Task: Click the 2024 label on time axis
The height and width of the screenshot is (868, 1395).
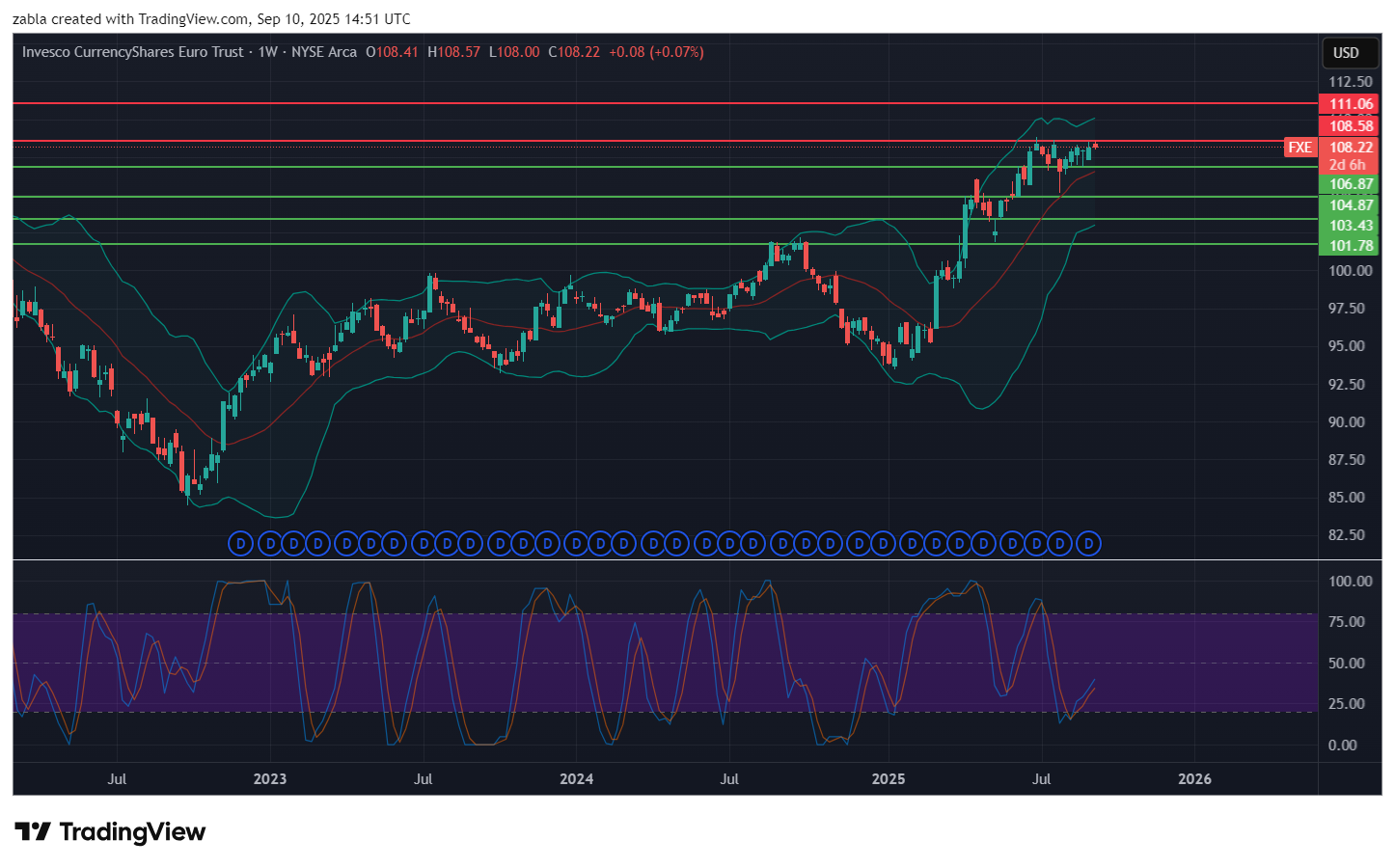Action: pyautogui.click(x=577, y=779)
